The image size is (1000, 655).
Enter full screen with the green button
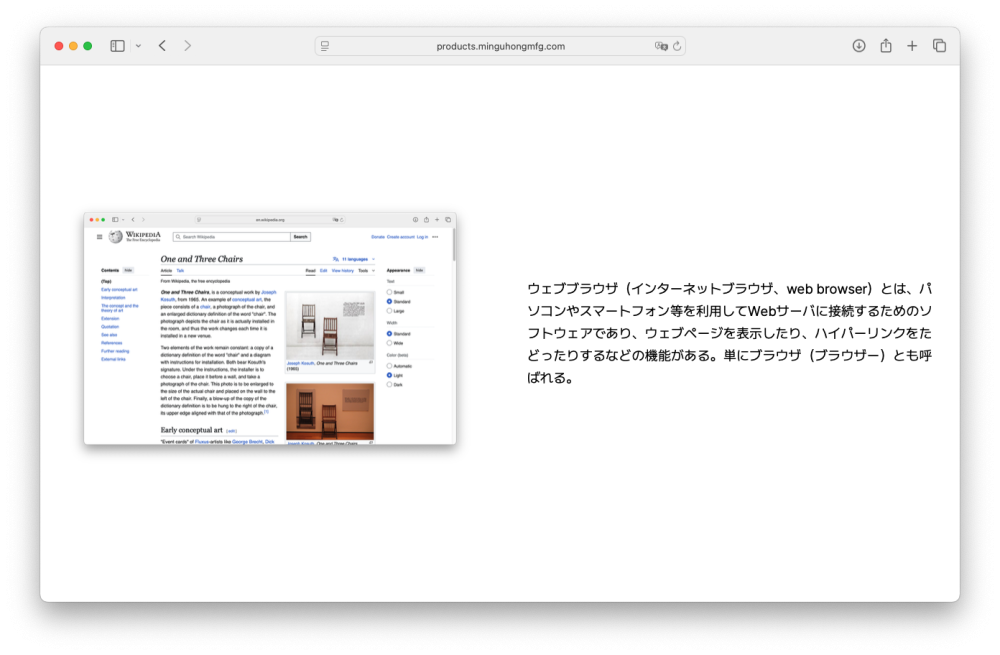pyautogui.click(x=88, y=46)
